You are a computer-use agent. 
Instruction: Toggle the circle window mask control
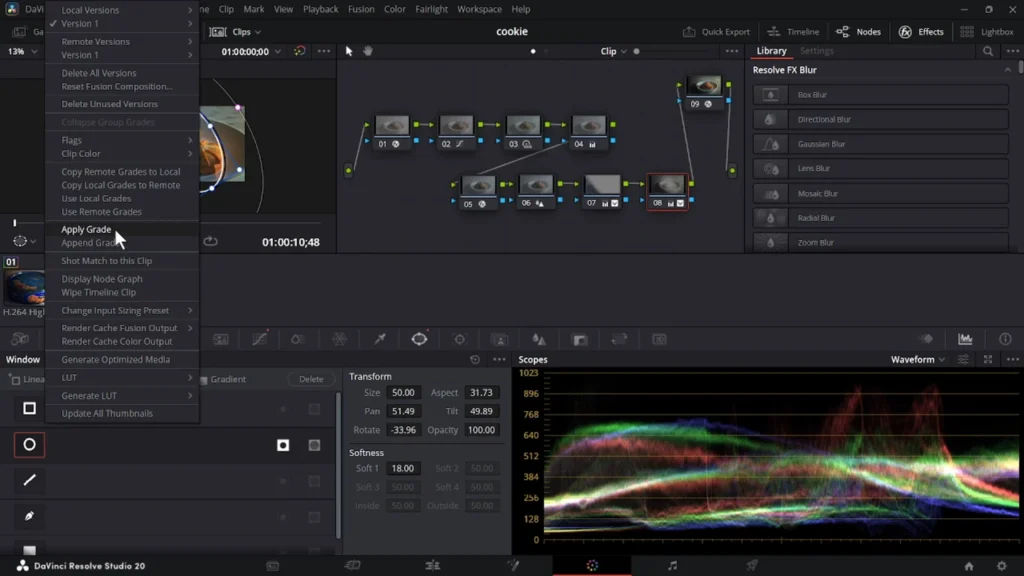coord(314,445)
